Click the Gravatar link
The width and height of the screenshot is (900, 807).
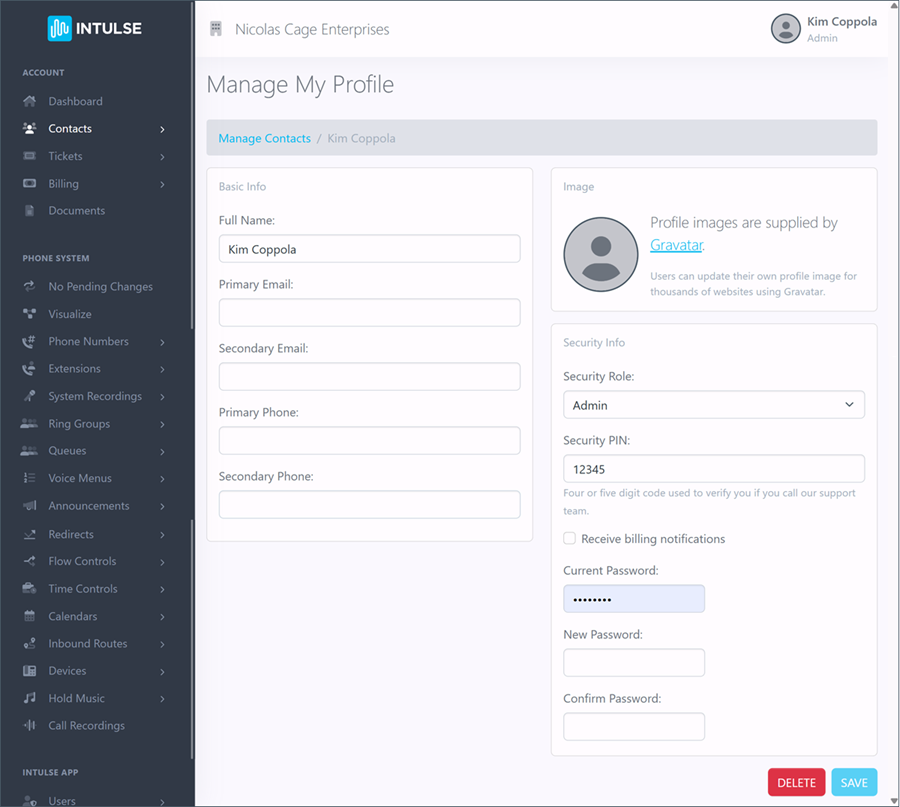(676, 245)
